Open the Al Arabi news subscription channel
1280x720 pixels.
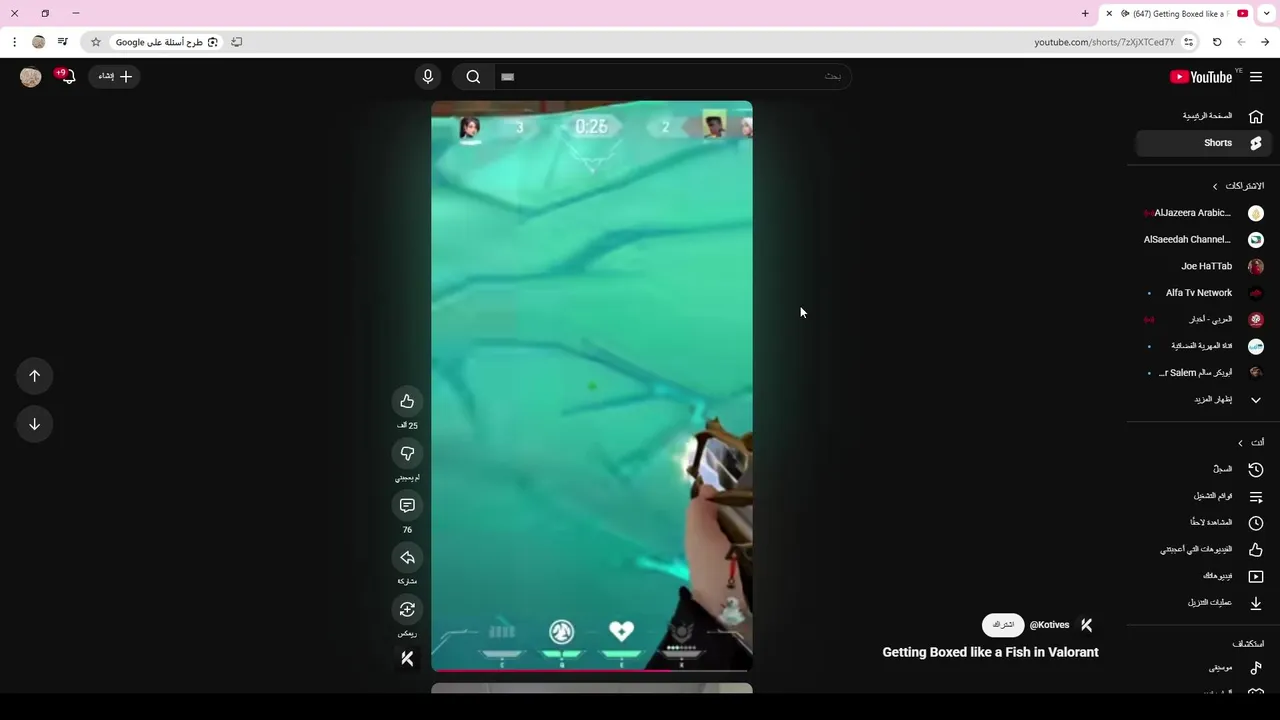click(x=1203, y=320)
